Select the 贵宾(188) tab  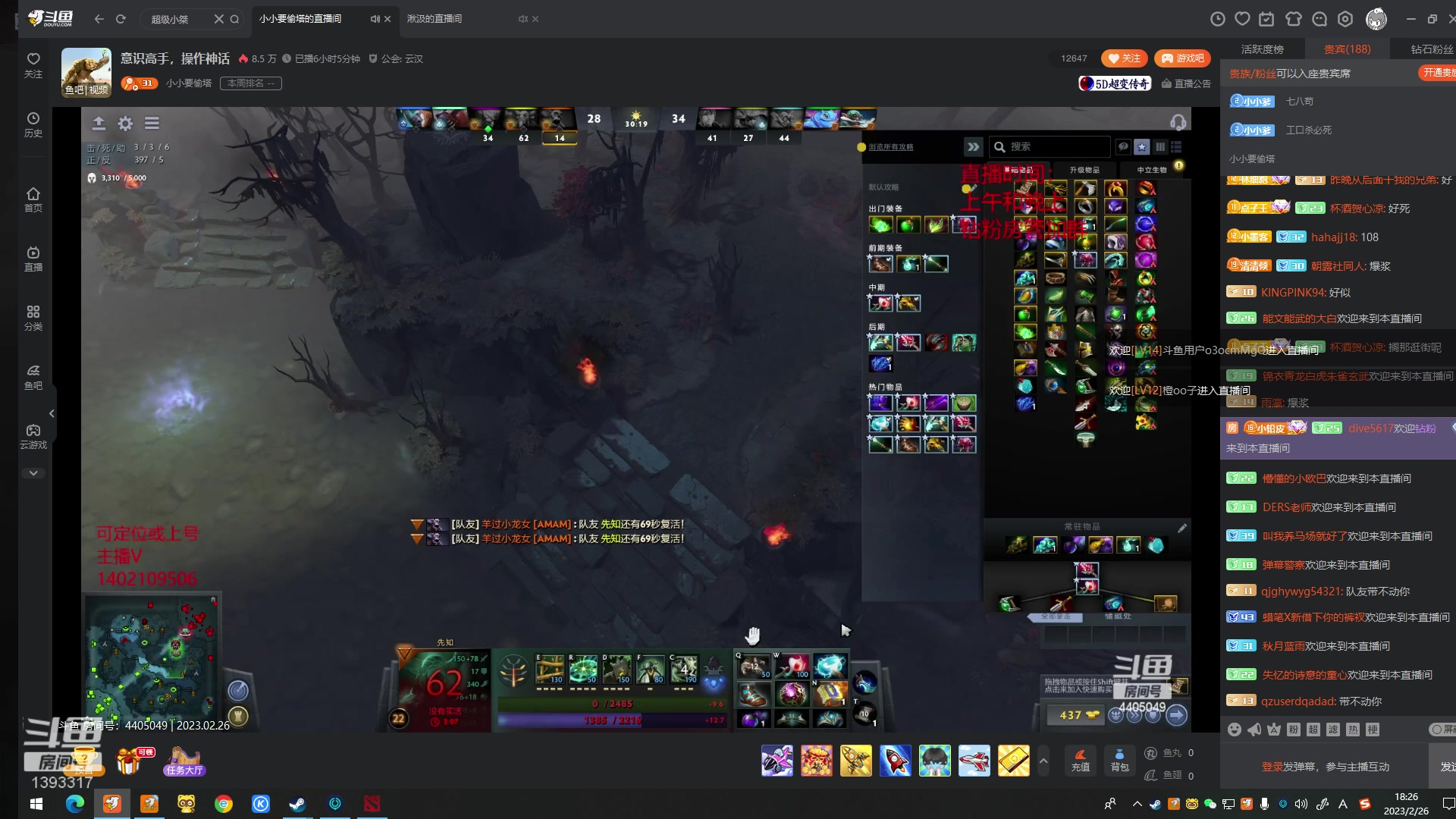click(1348, 49)
